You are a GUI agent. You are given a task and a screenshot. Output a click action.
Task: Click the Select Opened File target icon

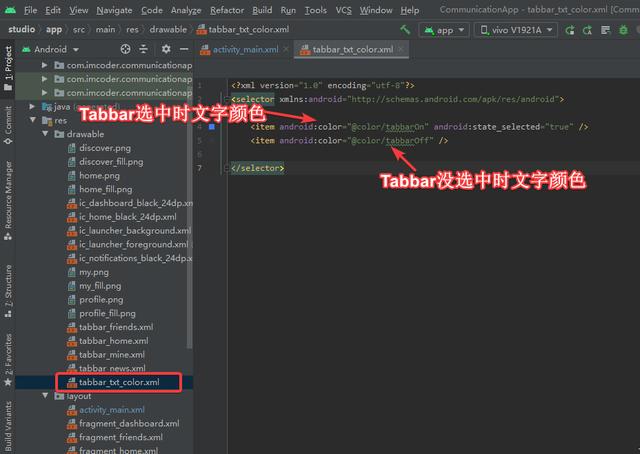pyautogui.click(x=125, y=49)
